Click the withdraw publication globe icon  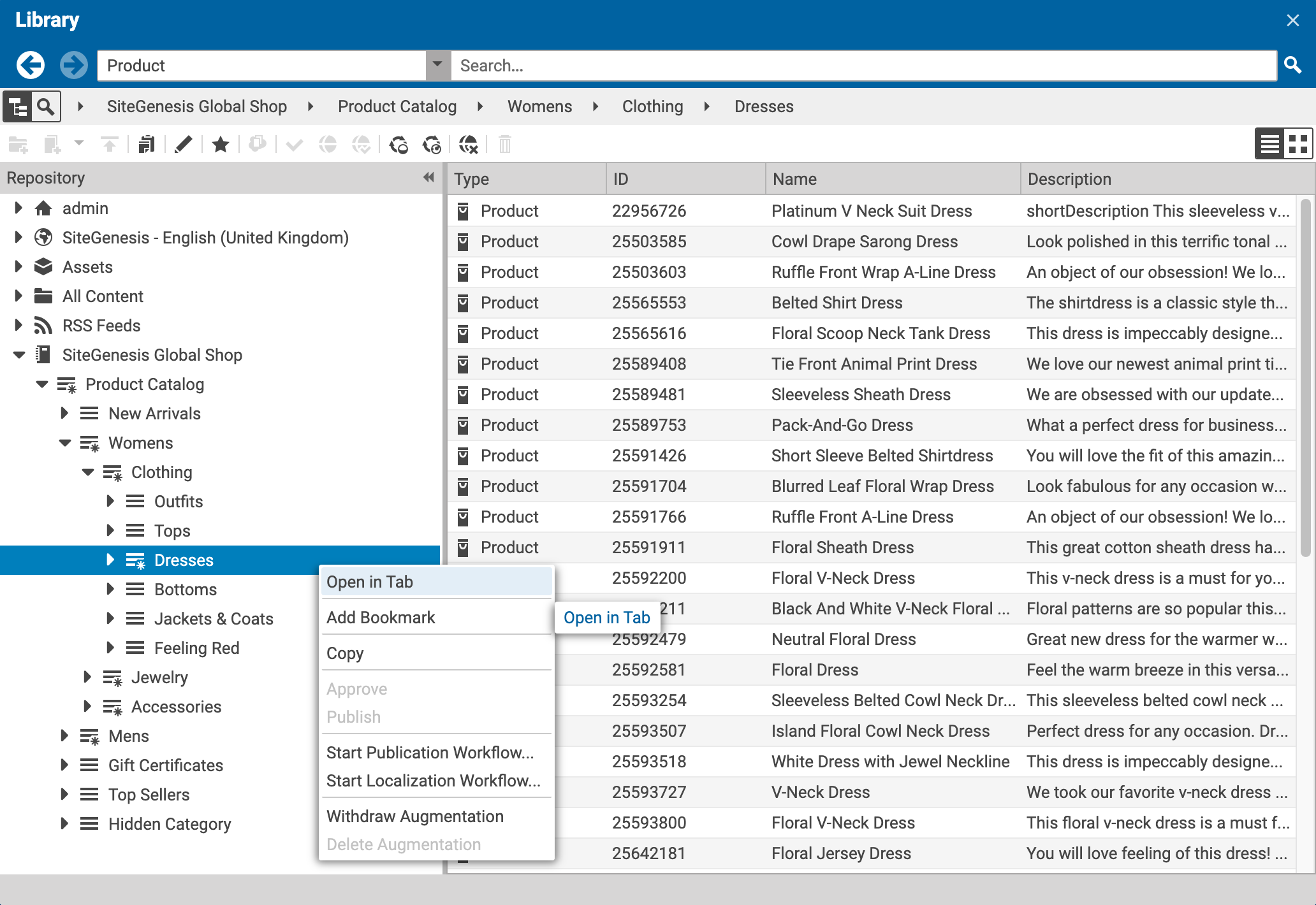tap(469, 145)
